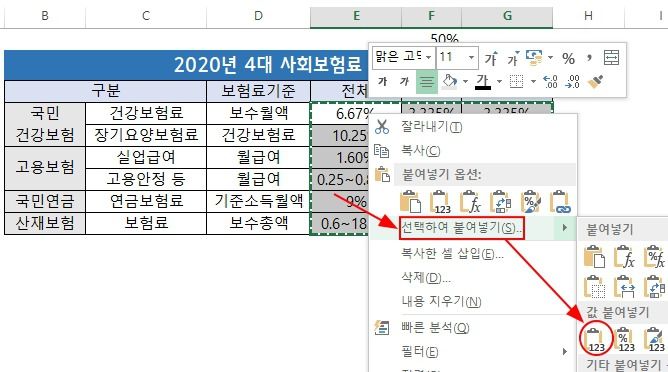The width and height of the screenshot is (668, 372).
Task: Click Values and number formatting %123 icon
Action: coord(625,340)
